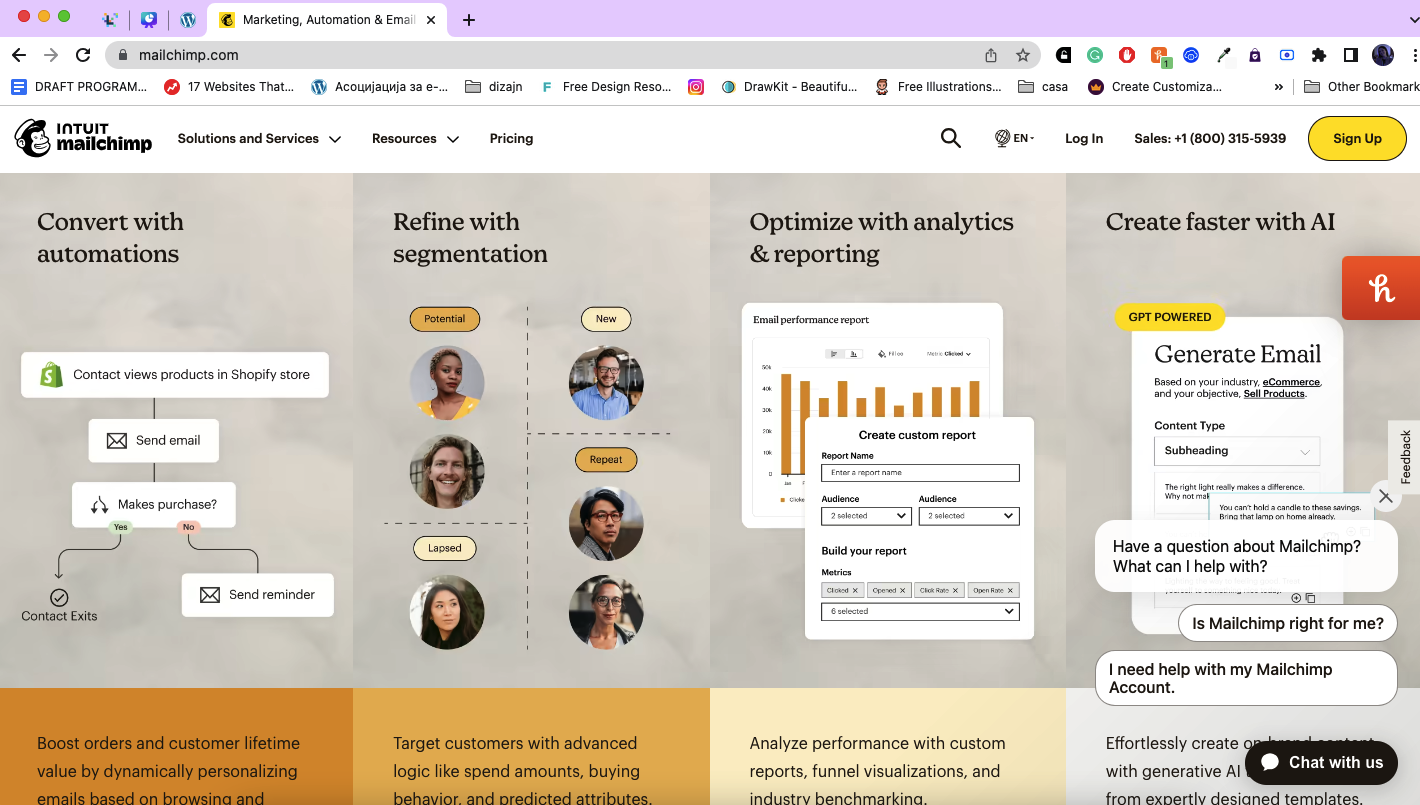
Task: Open the black padlock extension icon
Action: click(1063, 55)
